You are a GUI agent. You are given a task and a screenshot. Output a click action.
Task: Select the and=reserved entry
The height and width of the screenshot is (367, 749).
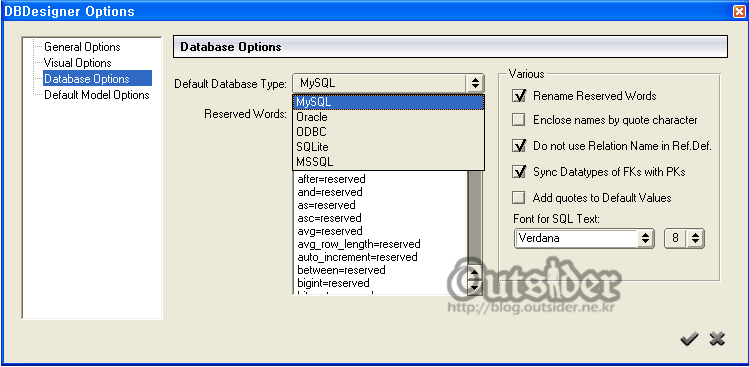tap(330, 192)
